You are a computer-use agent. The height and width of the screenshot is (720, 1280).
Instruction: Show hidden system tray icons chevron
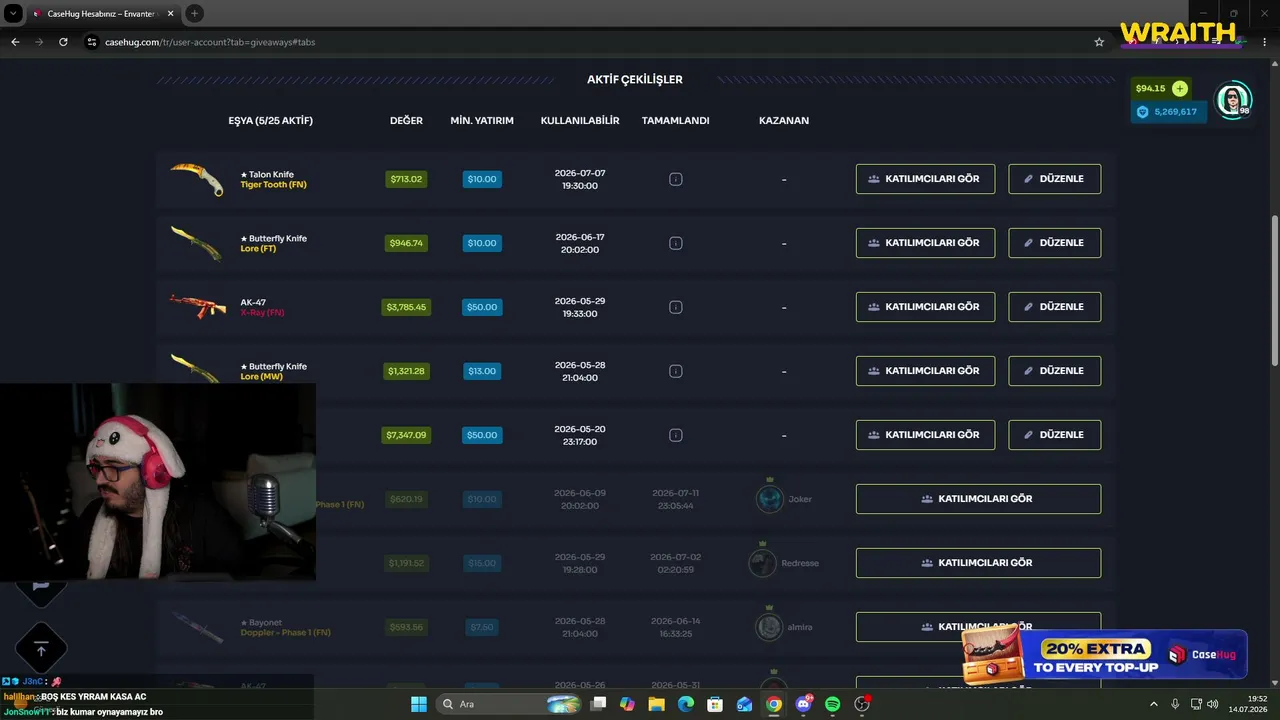(x=1153, y=704)
